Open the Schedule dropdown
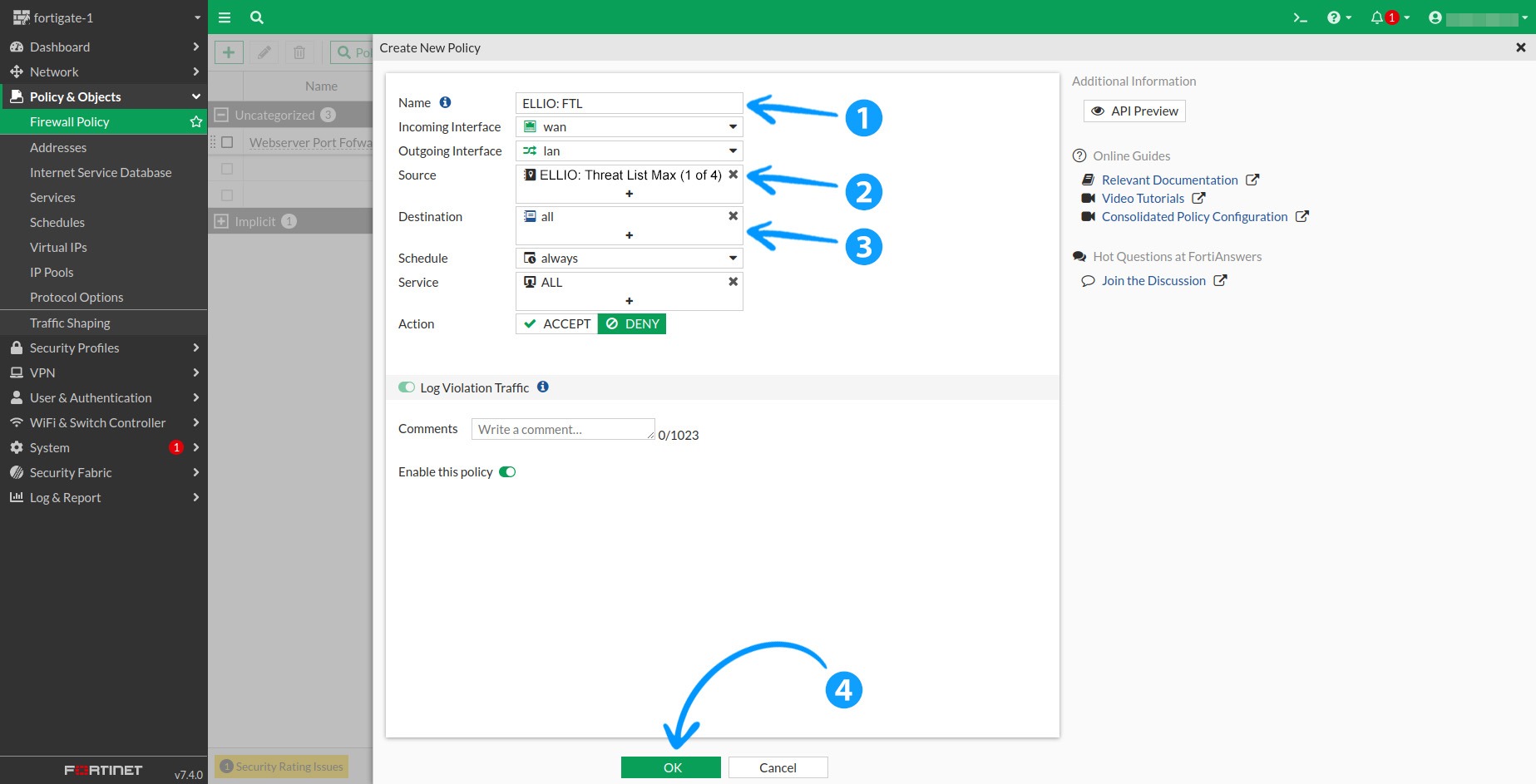This screenshot has width=1536, height=784. [x=629, y=259]
